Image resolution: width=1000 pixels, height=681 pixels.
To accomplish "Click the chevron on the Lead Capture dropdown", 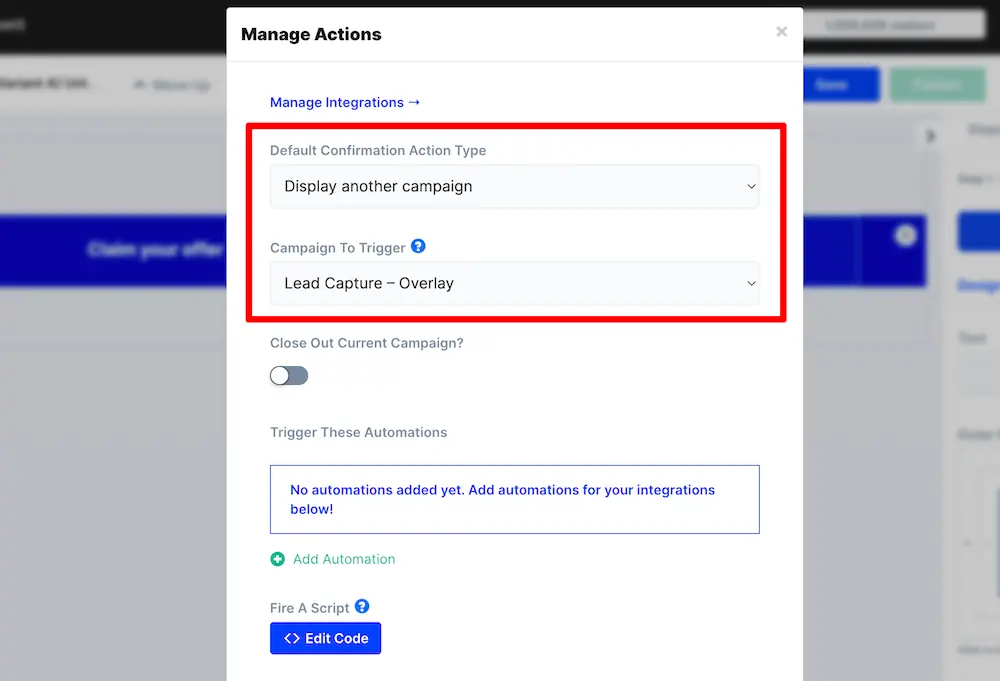I will [751, 283].
